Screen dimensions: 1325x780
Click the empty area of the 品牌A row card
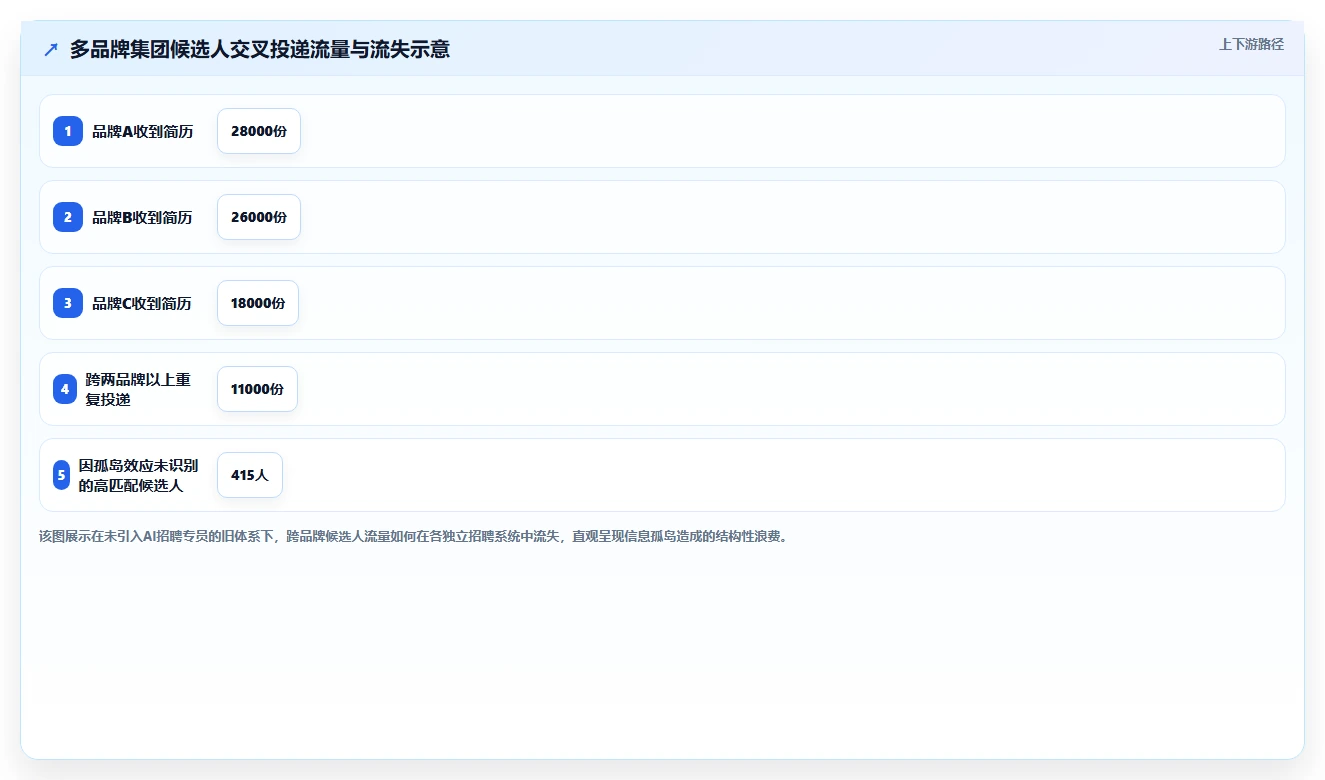(790, 131)
